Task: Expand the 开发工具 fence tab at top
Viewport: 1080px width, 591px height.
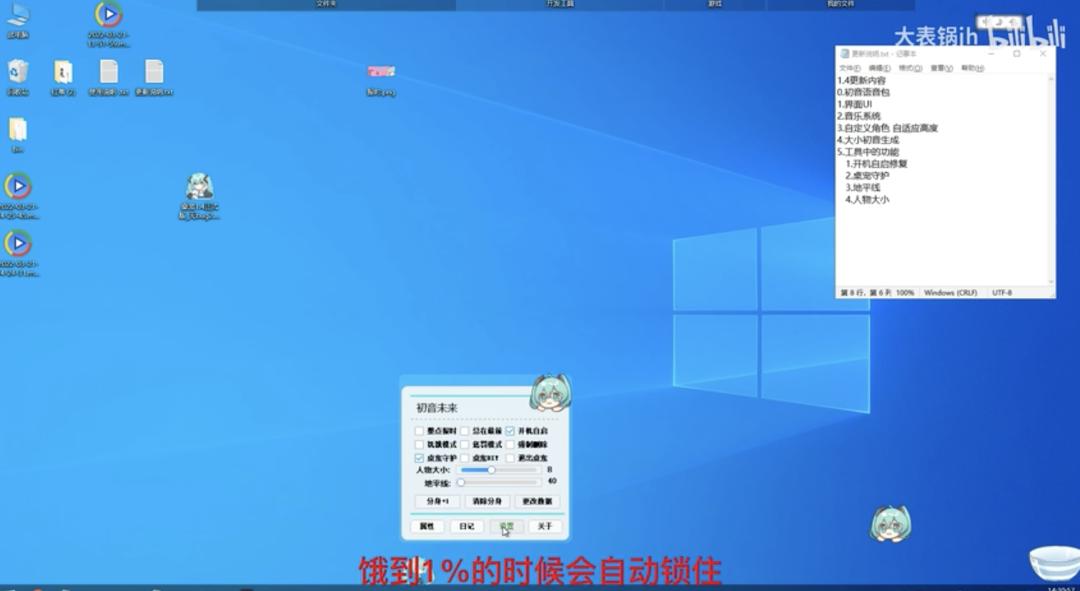Action: 559,4
